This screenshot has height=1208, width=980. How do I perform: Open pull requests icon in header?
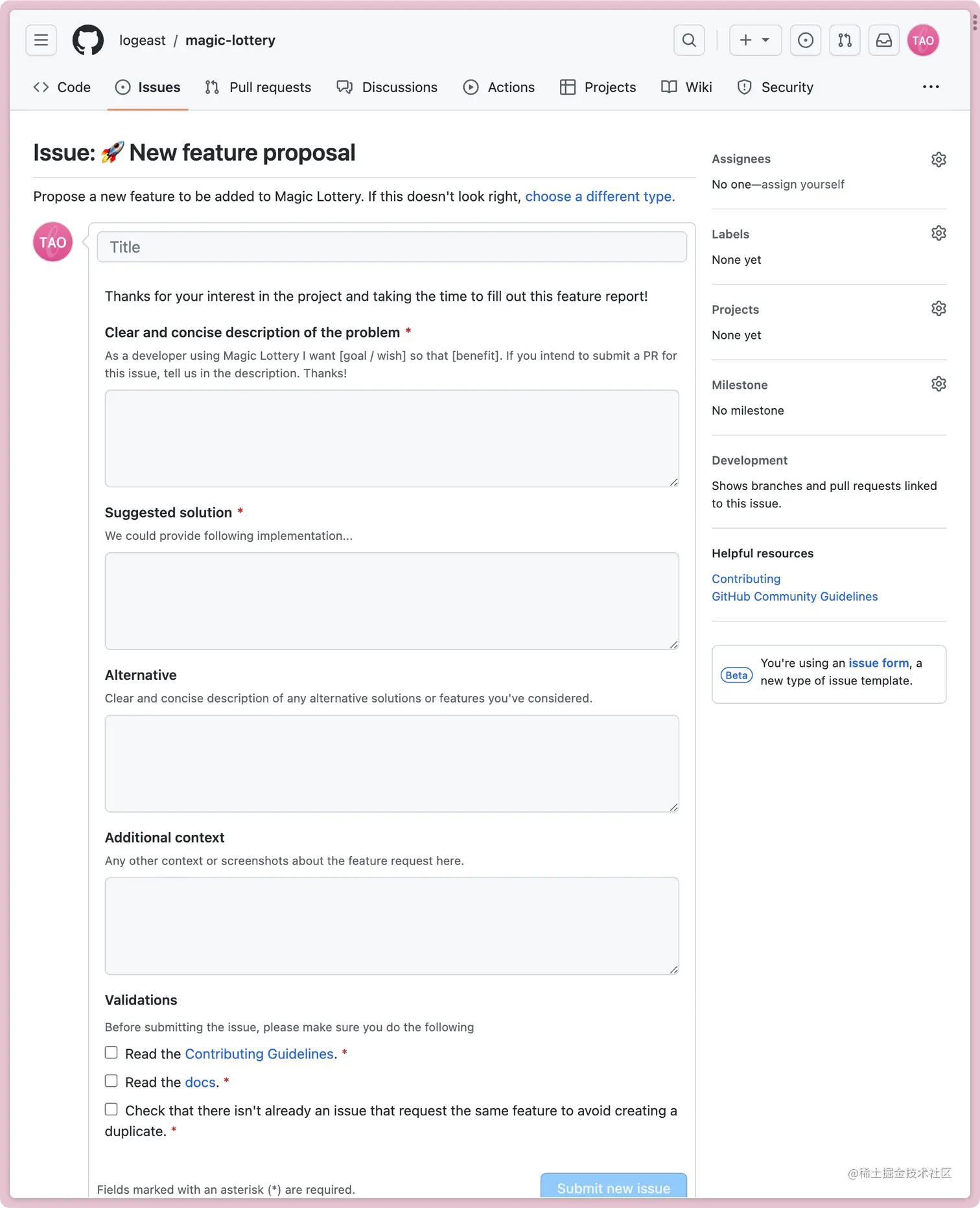point(845,40)
